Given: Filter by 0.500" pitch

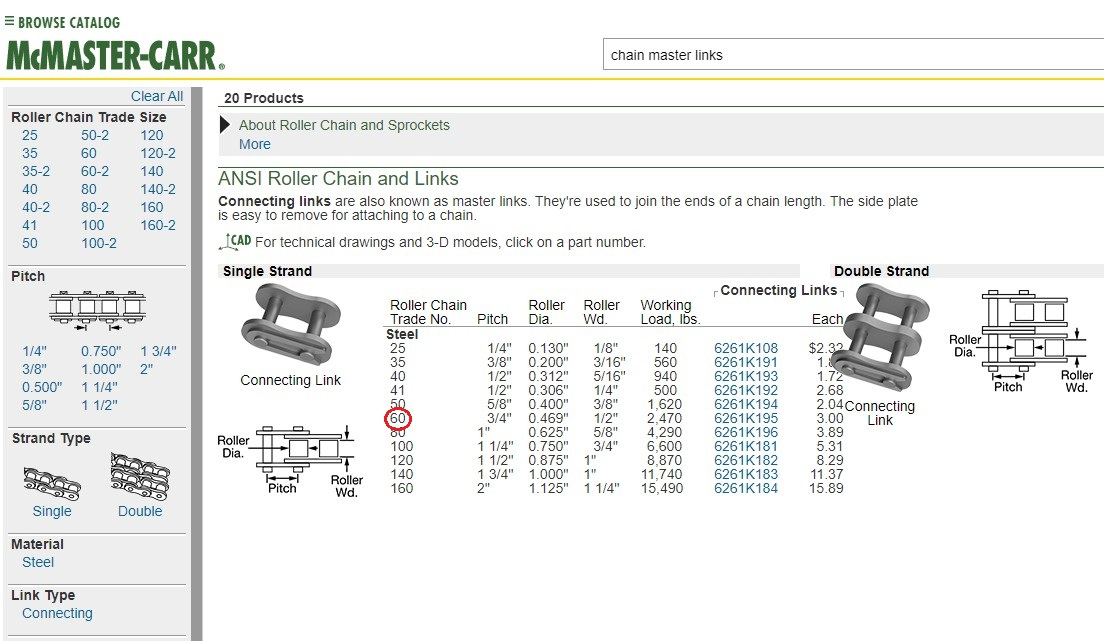Looking at the screenshot, I should click(42, 387).
